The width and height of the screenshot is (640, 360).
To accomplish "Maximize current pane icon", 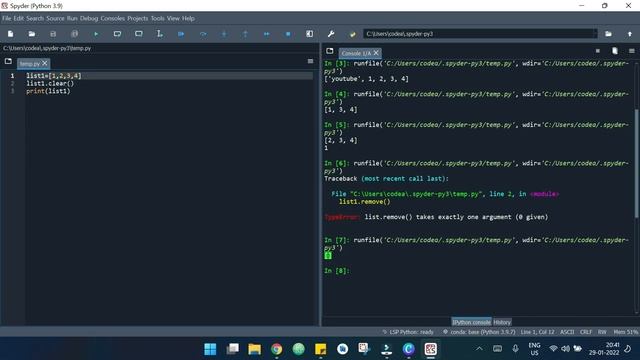I will click(x=309, y=34).
